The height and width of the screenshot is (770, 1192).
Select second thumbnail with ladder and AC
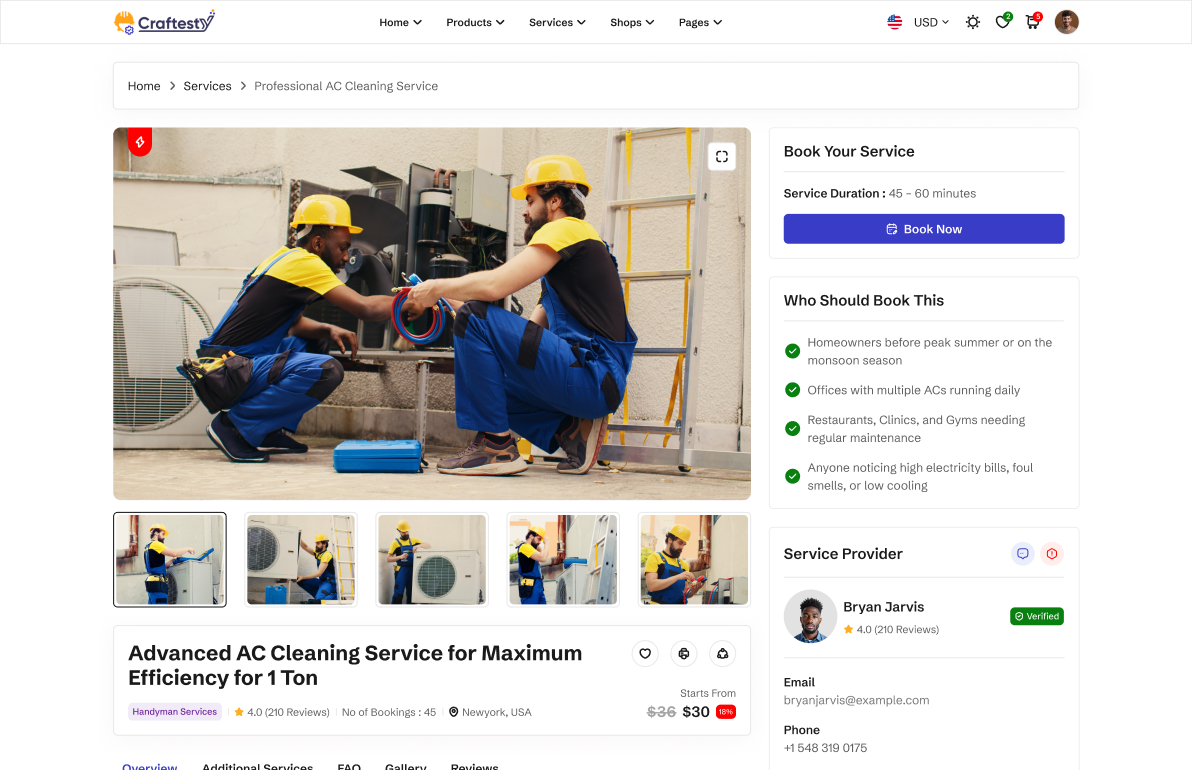(301, 559)
